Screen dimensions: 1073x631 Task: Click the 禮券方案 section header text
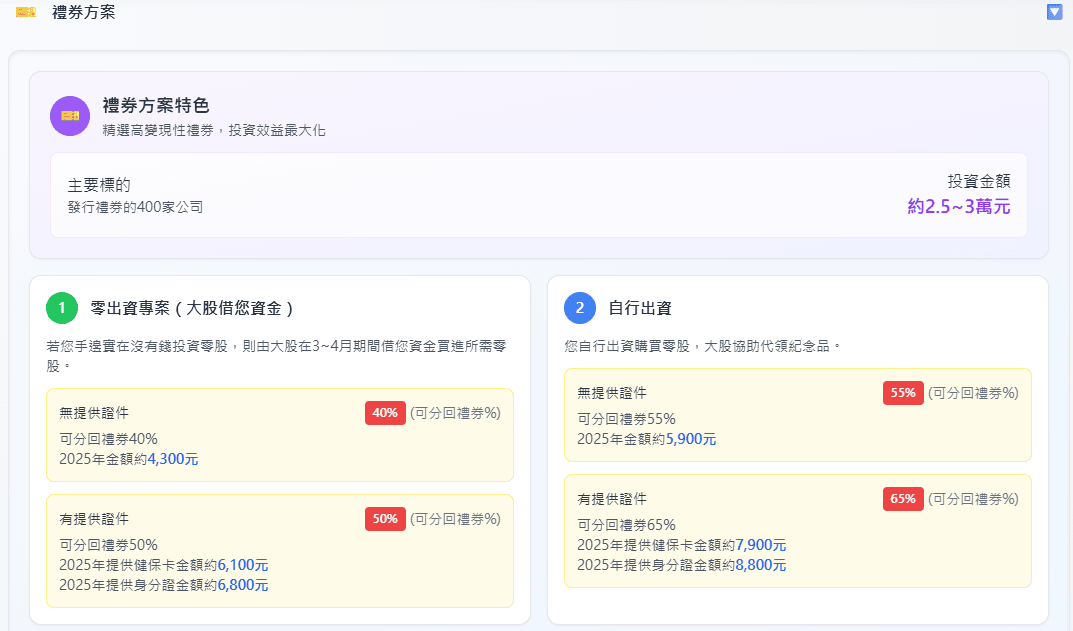pyautogui.click(x=84, y=12)
